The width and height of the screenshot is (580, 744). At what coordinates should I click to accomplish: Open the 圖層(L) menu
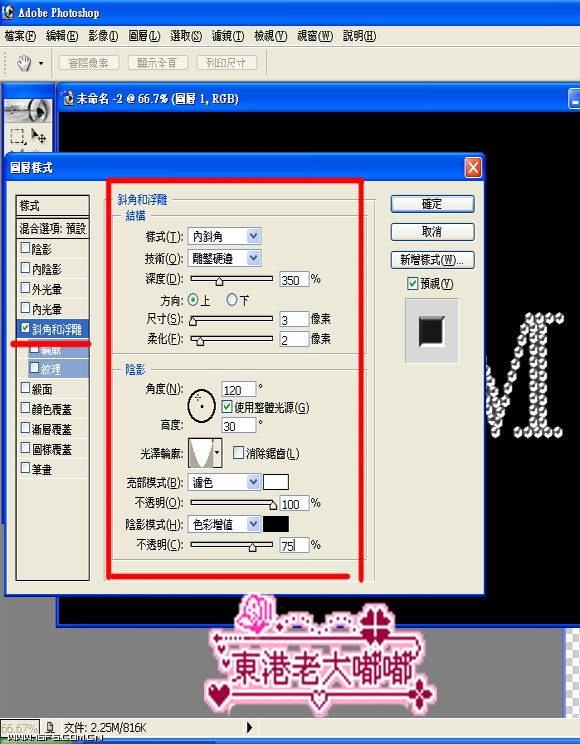click(144, 36)
